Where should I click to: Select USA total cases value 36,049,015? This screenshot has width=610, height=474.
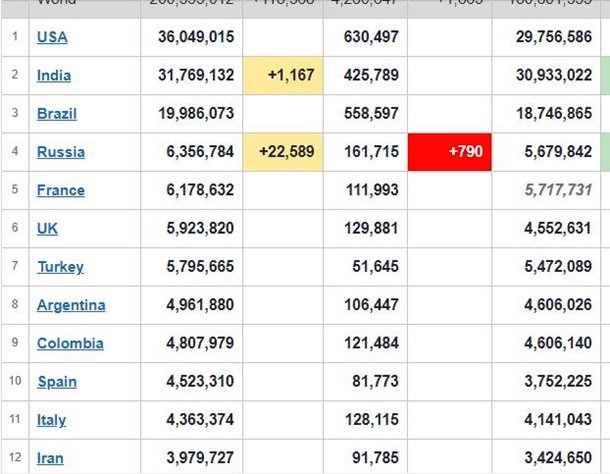196,38
